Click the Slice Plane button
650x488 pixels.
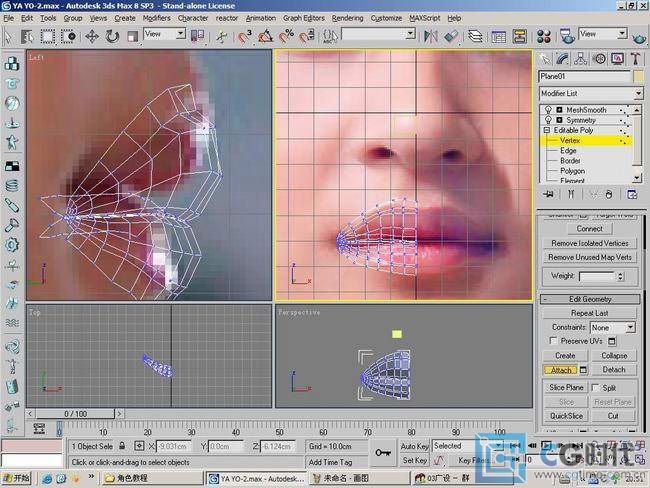566,388
